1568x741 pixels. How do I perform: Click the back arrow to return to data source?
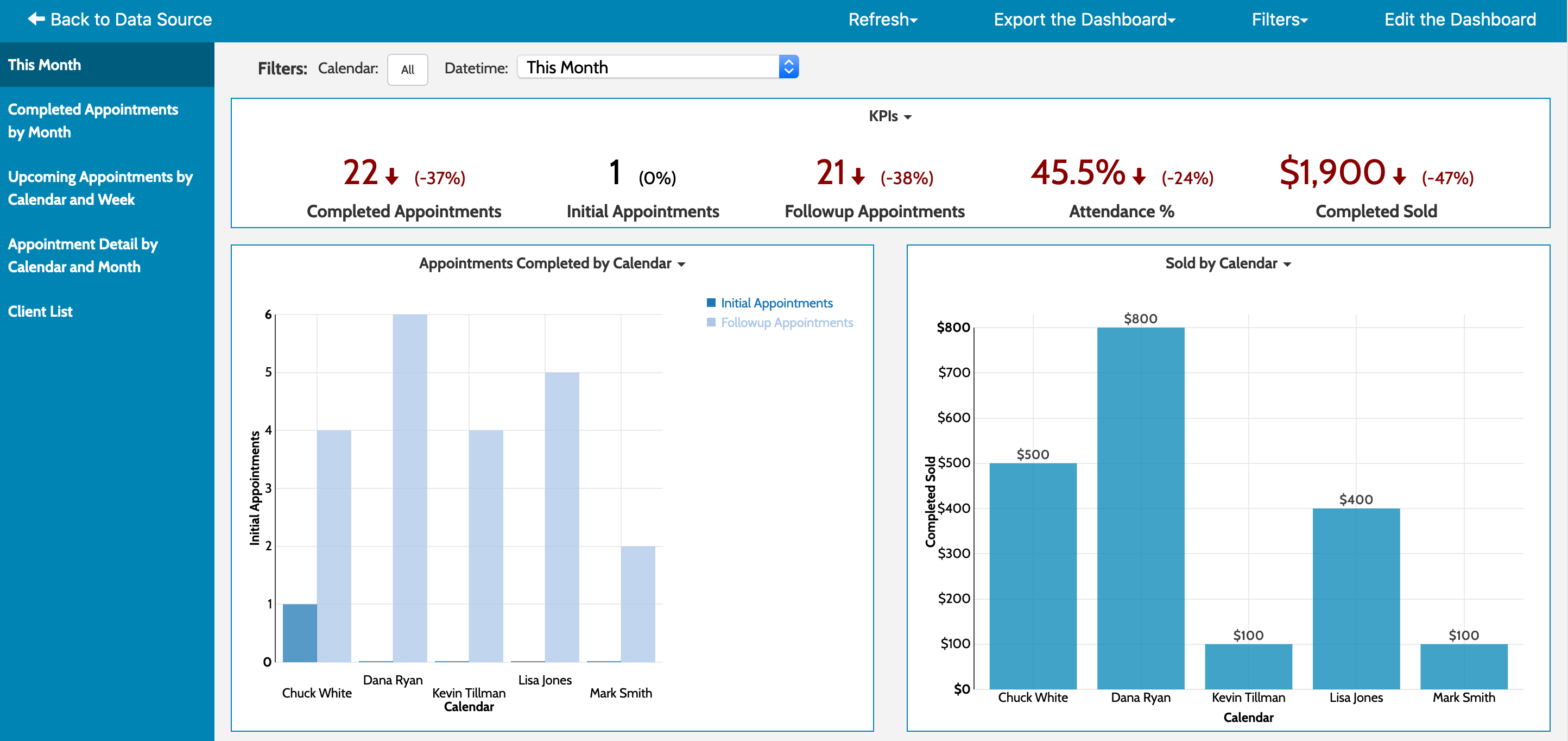tap(35, 19)
